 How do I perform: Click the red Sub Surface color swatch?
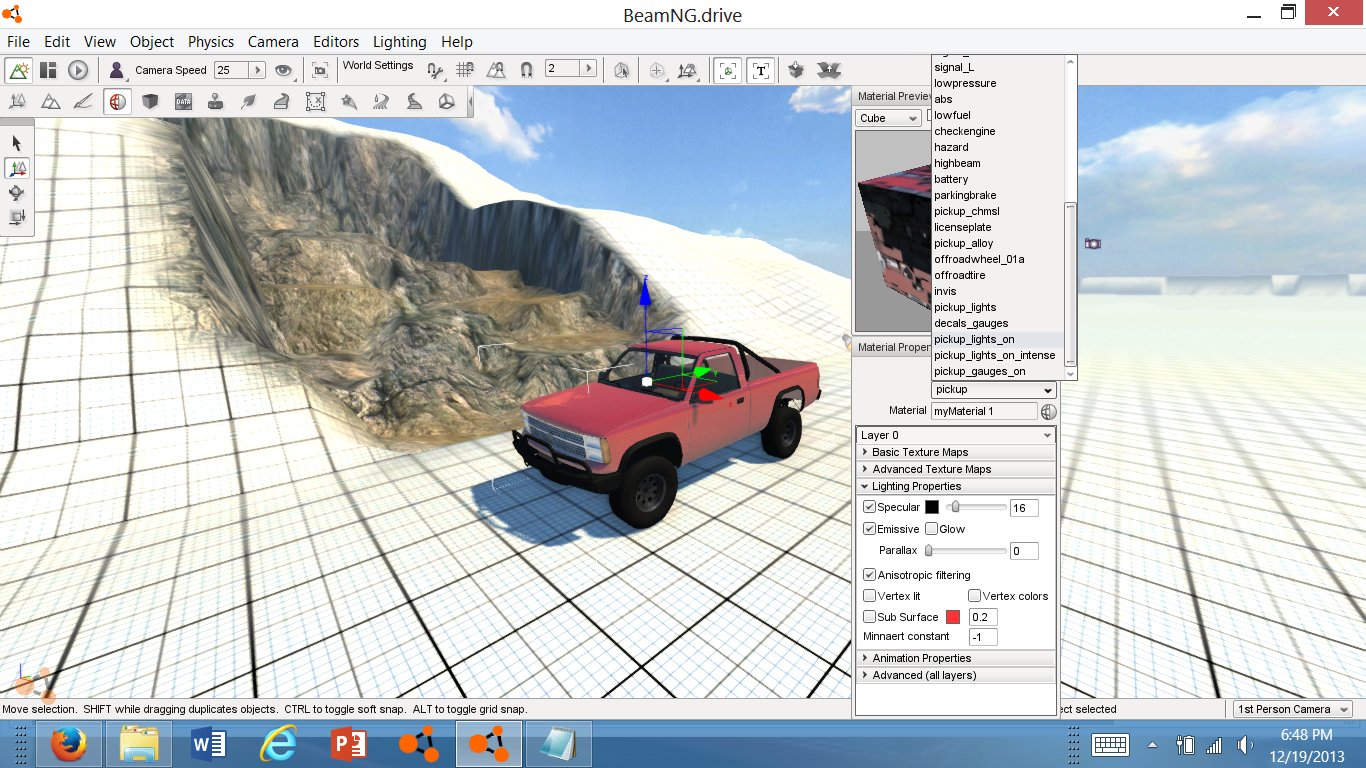[x=953, y=617]
